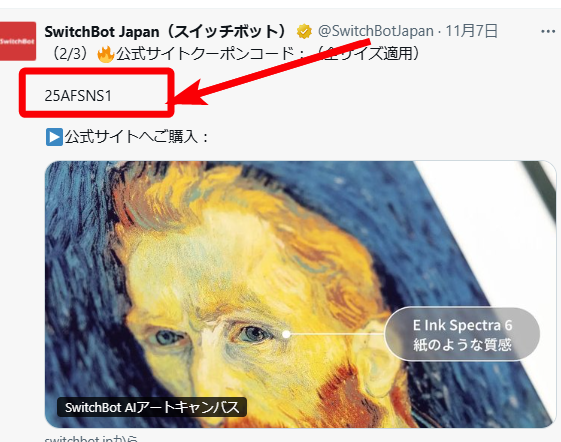
Task: Open the 11月7日 tweet timestamp
Action: click(x=472, y=31)
